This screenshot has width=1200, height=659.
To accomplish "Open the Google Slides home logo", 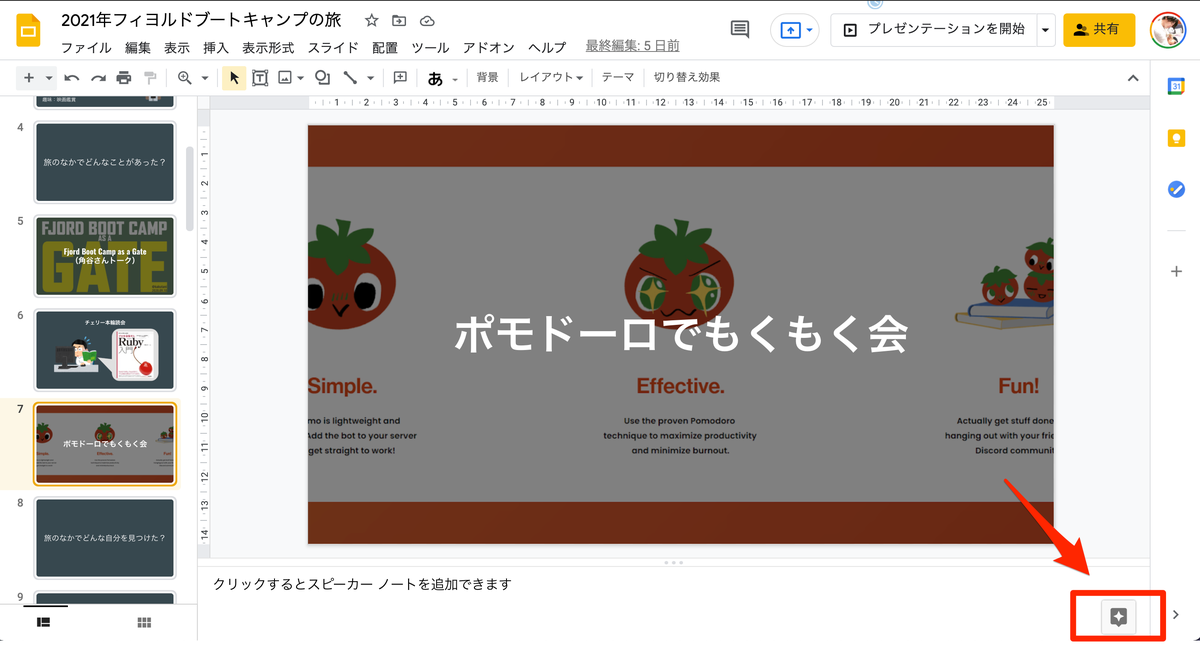I will tap(27, 31).
